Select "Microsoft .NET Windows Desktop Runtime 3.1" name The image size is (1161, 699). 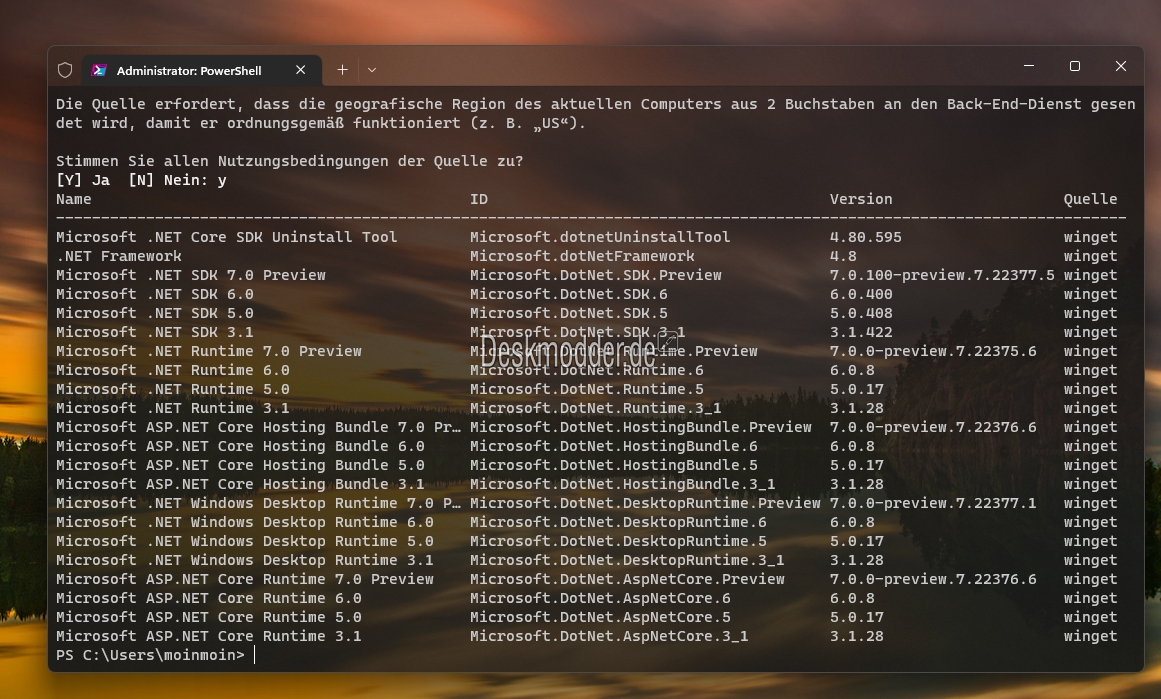(245, 561)
